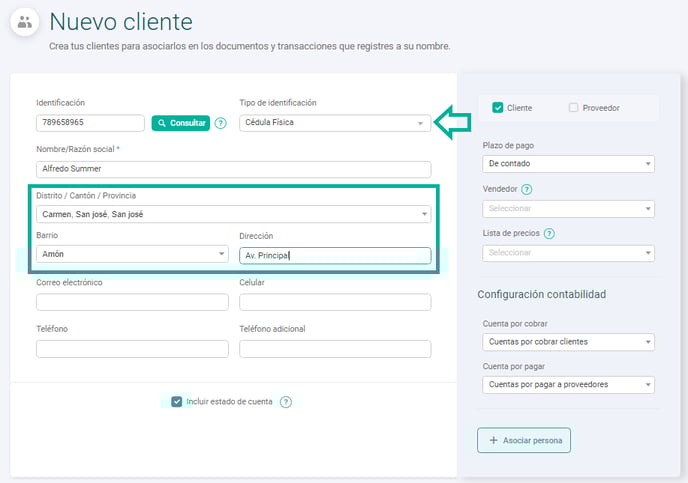Click the Nuevo cliente page title
688x483 pixels.
[x=121, y=22]
